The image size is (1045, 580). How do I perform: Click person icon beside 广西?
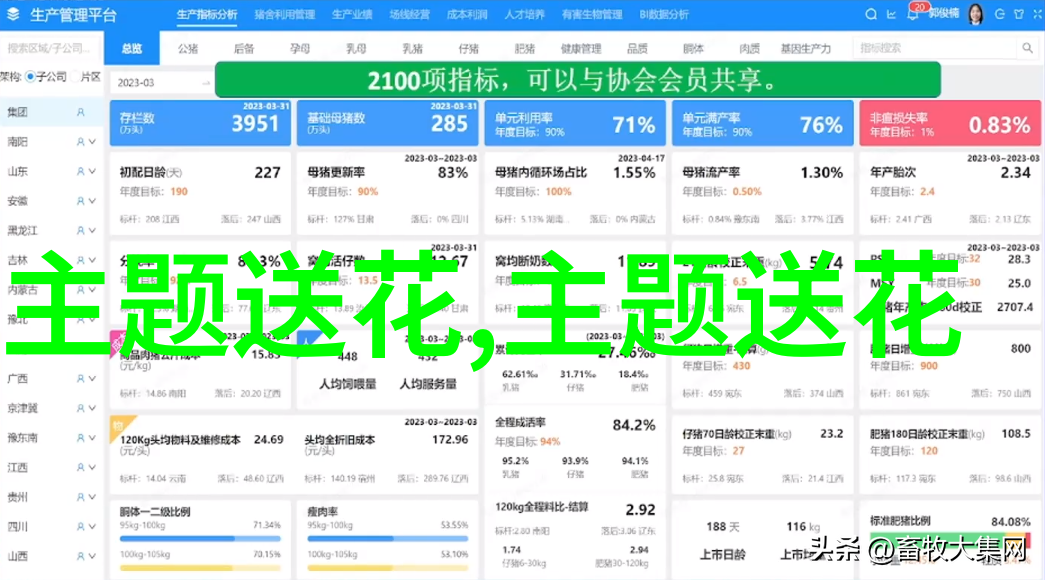coord(81,379)
